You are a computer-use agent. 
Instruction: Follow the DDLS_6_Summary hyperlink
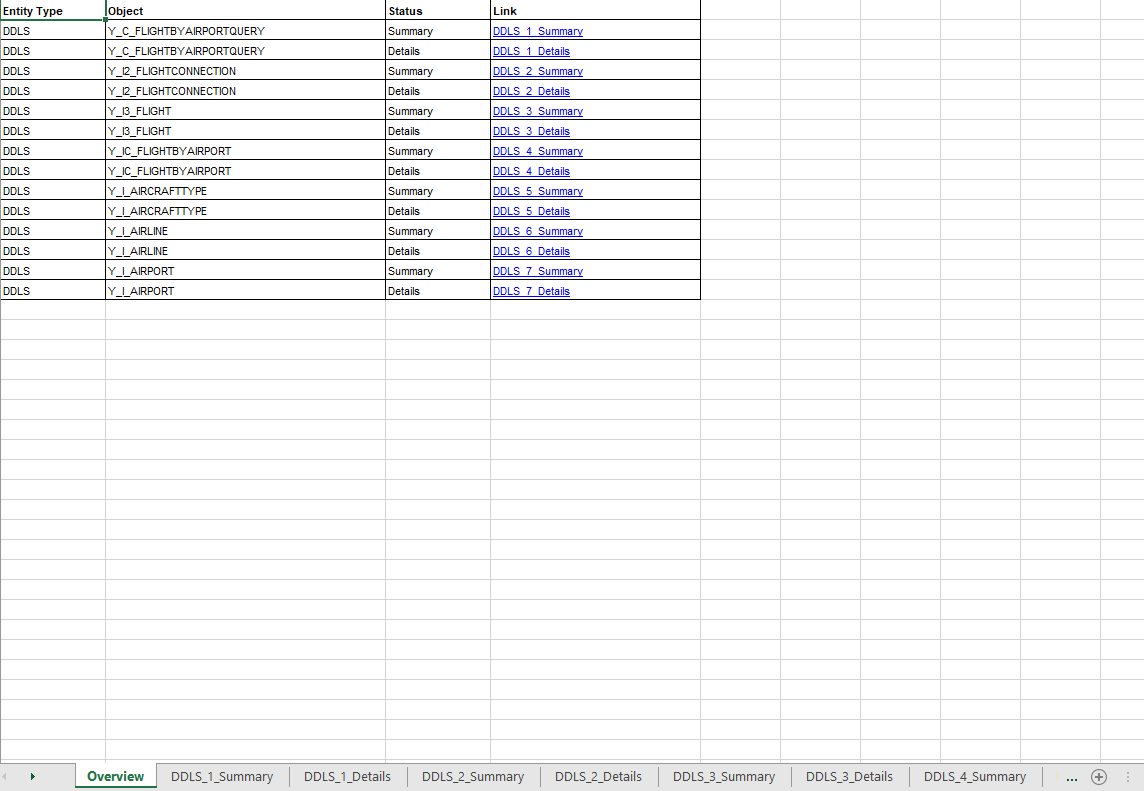coord(538,231)
